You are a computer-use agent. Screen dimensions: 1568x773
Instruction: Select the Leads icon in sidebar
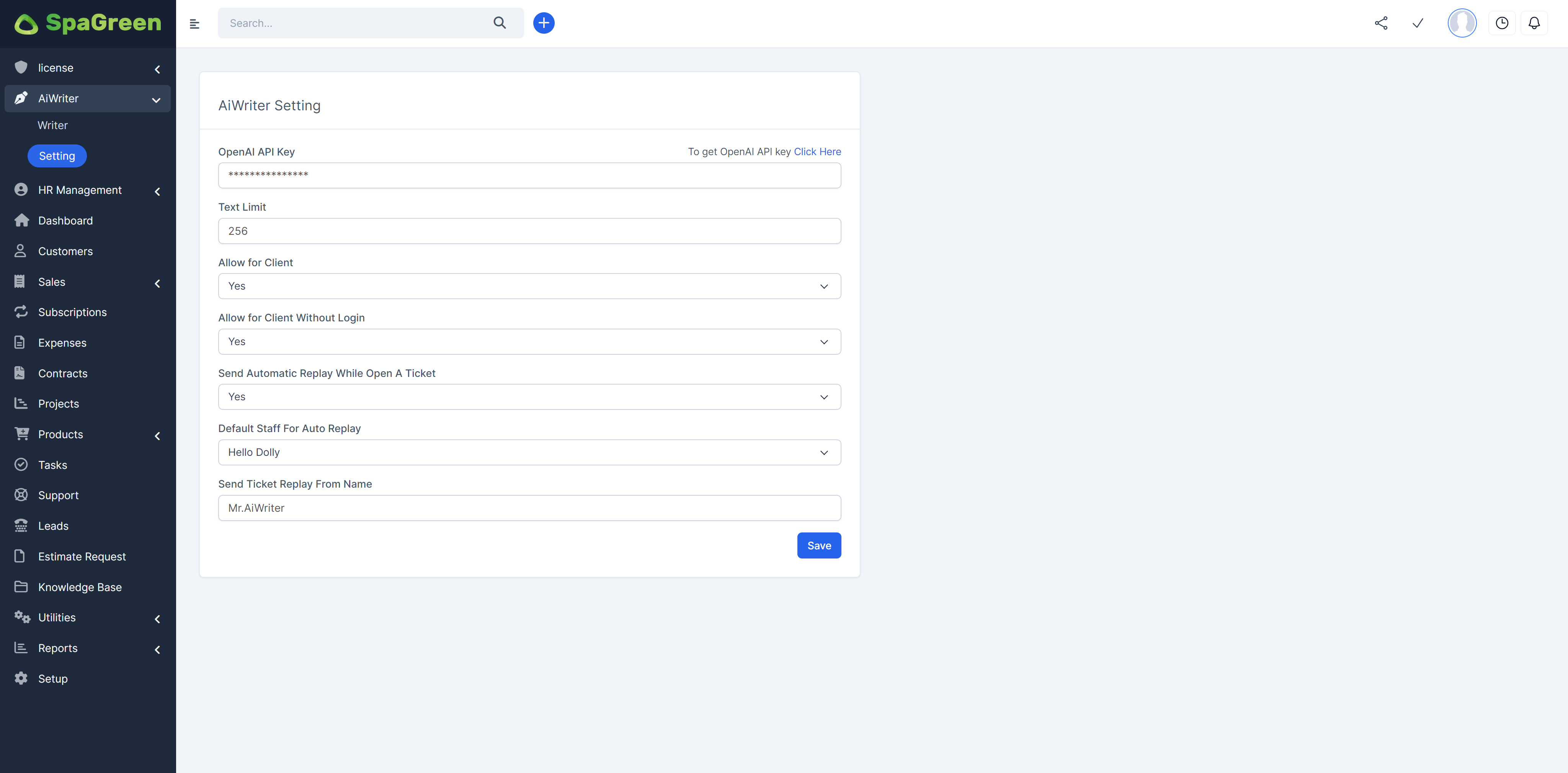coord(21,525)
